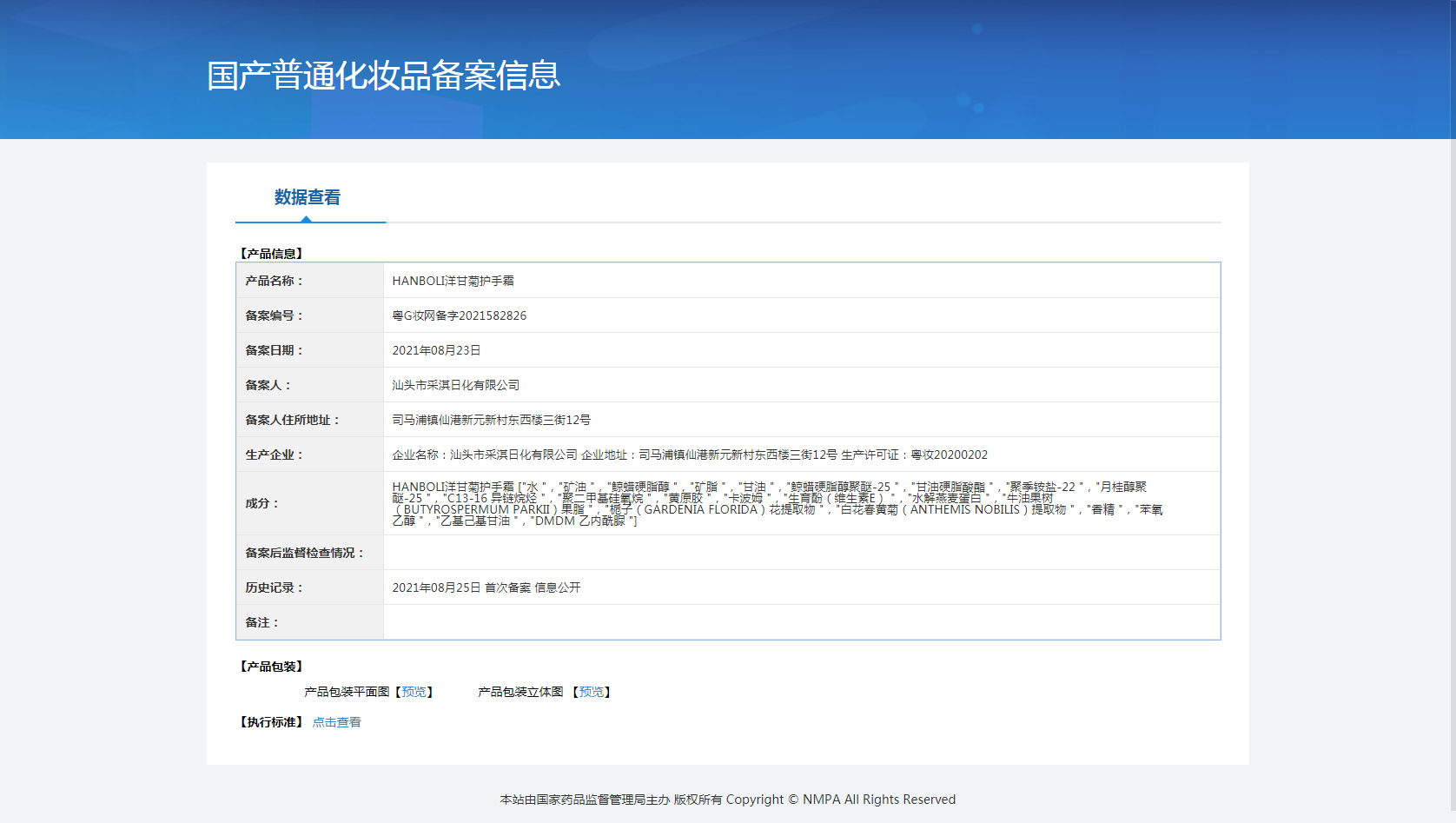Click the 【产品信息】 section heading
1456x823 pixels.
(271, 254)
